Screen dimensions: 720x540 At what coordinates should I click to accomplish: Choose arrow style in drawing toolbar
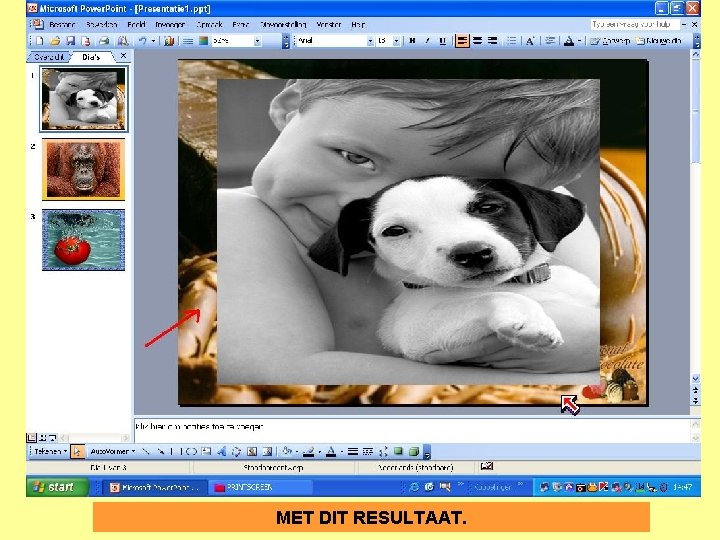click(x=383, y=451)
